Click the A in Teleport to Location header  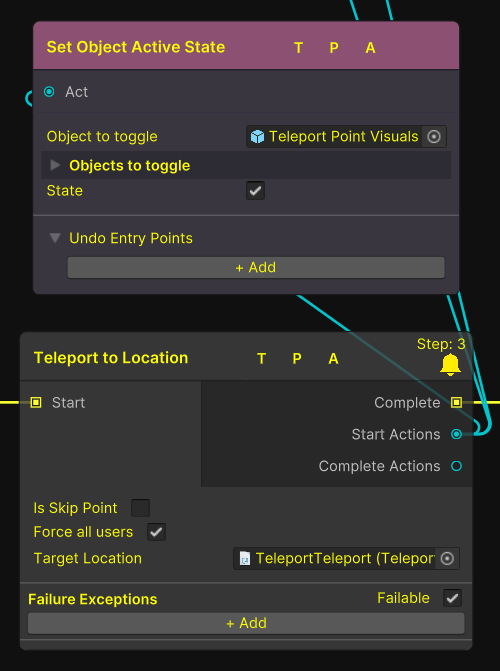point(333,359)
